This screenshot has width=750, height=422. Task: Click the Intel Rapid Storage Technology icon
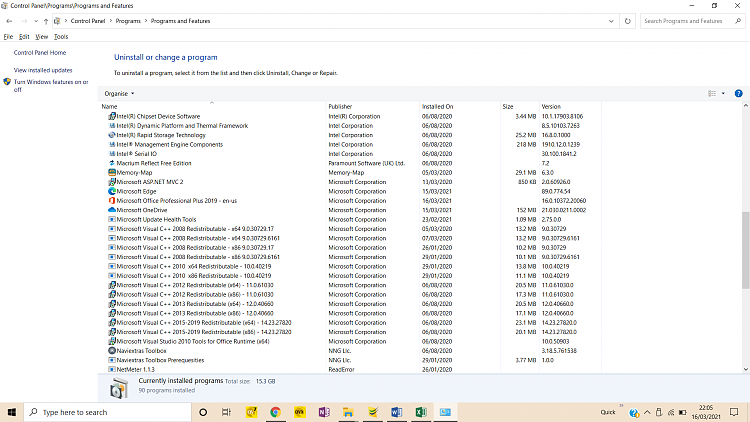click(111, 135)
